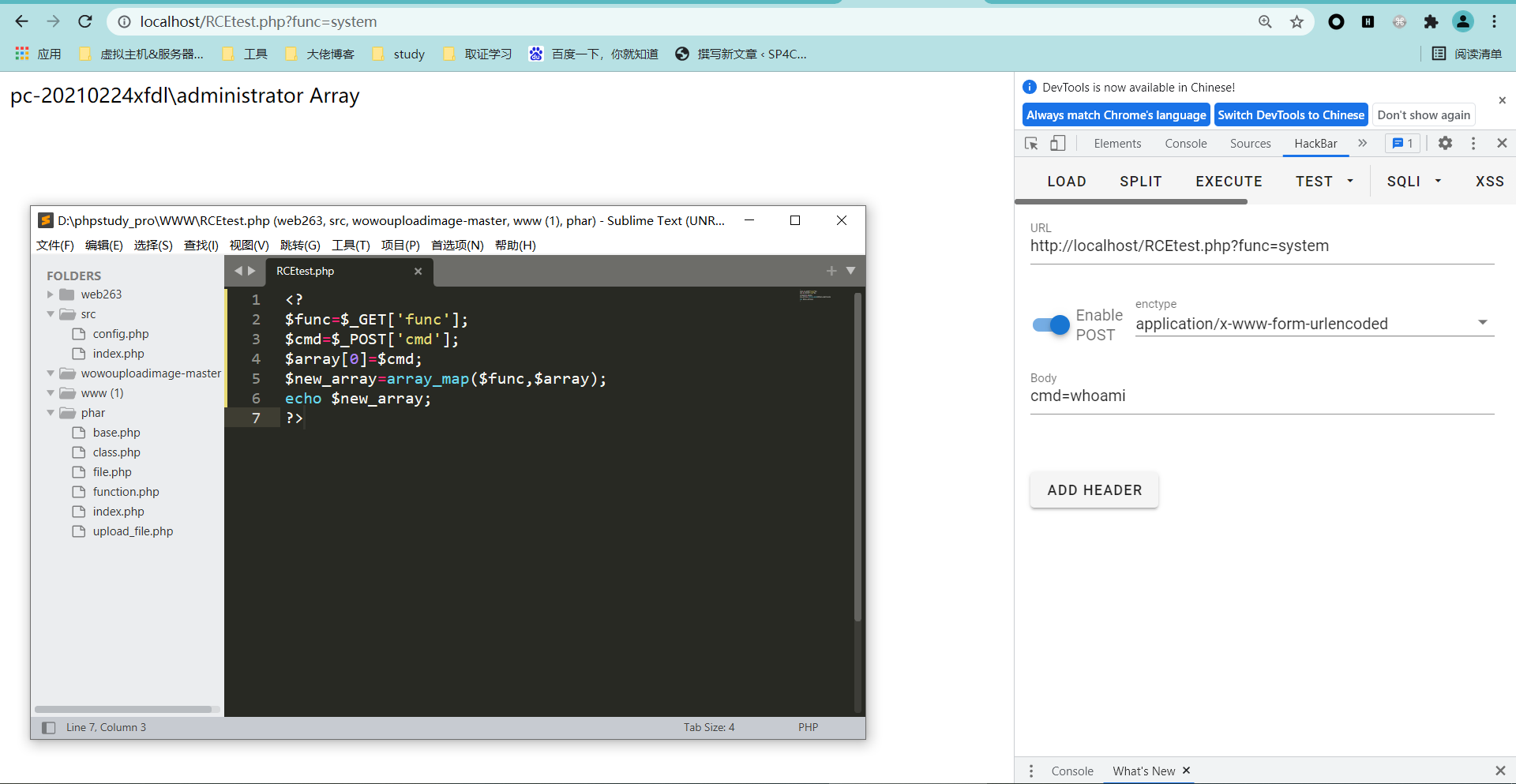Select the HackBar tab

pyautogui.click(x=1315, y=144)
